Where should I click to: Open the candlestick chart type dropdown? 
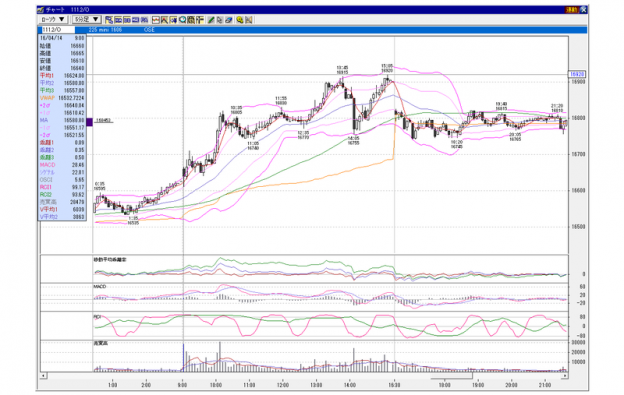pyautogui.click(x=53, y=19)
